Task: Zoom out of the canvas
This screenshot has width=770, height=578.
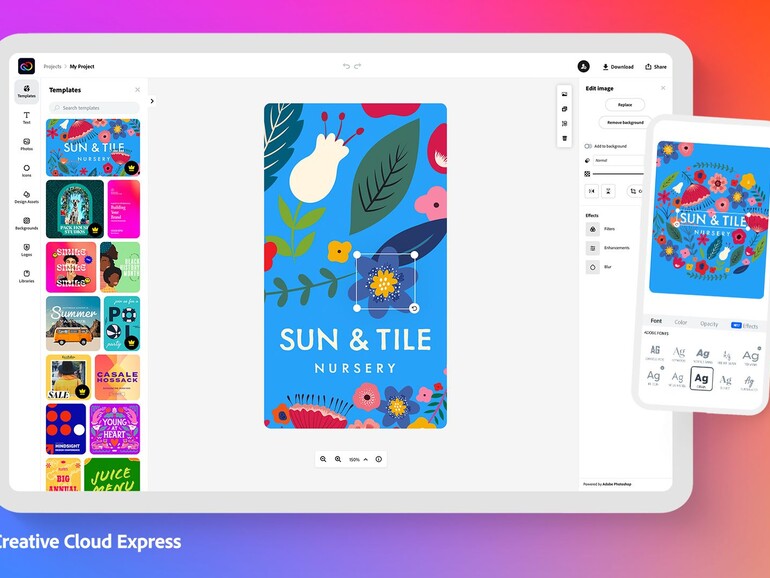Action: coord(323,459)
